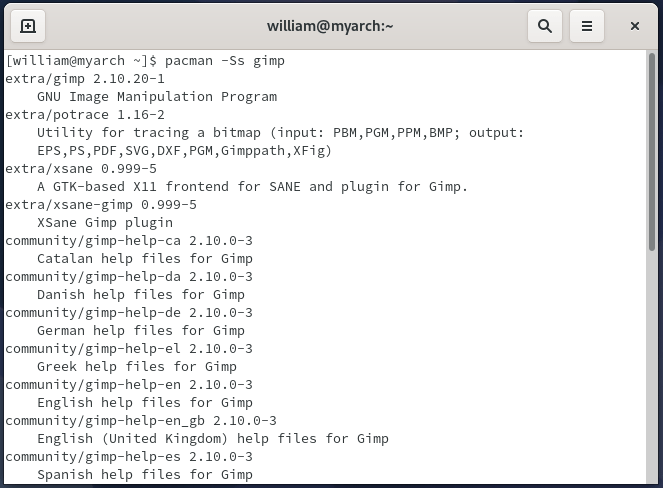663x488 pixels.
Task: Select the line extra/xsane-gimp 0.999-5
Action: (101, 205)
